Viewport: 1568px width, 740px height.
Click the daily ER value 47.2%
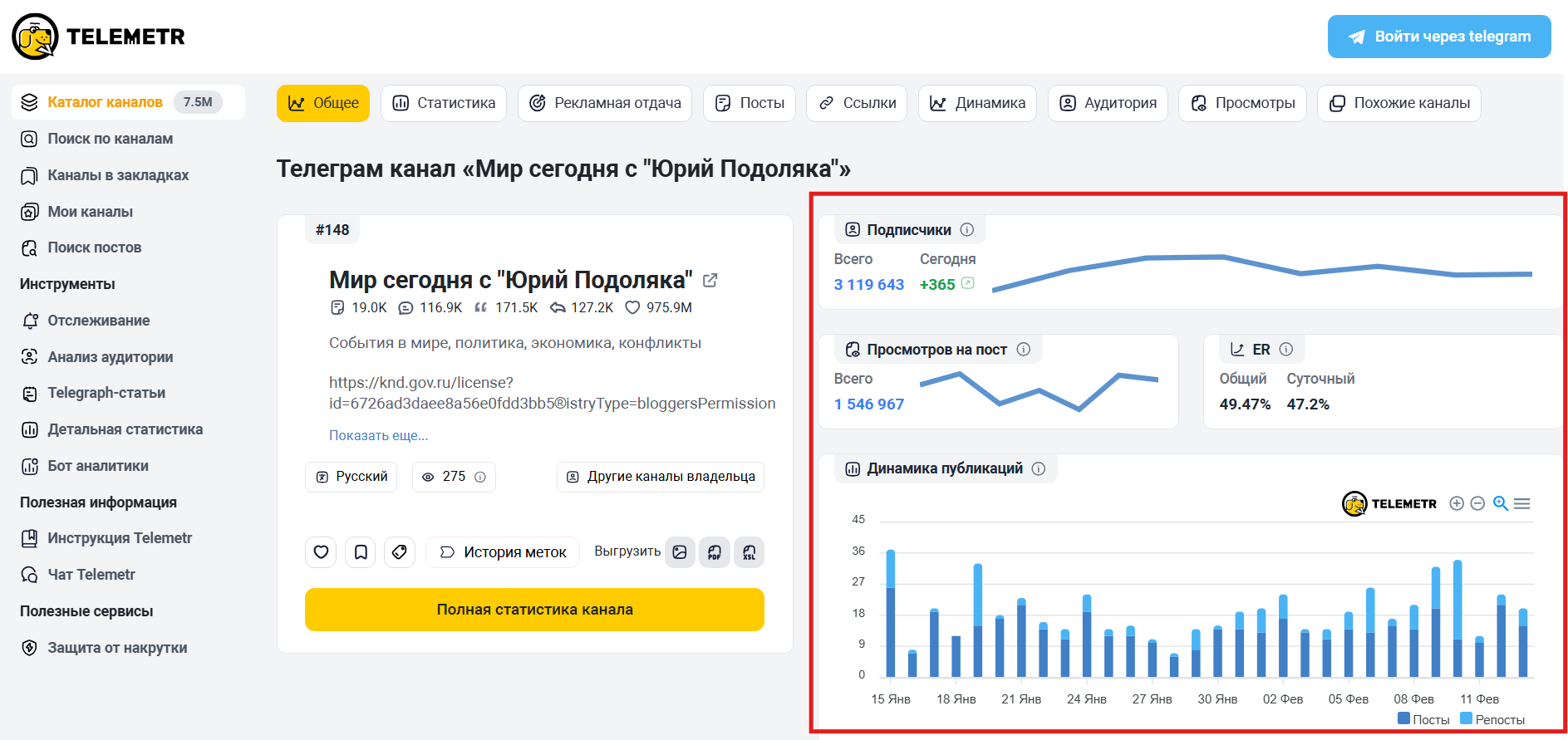pos(1308,404)
